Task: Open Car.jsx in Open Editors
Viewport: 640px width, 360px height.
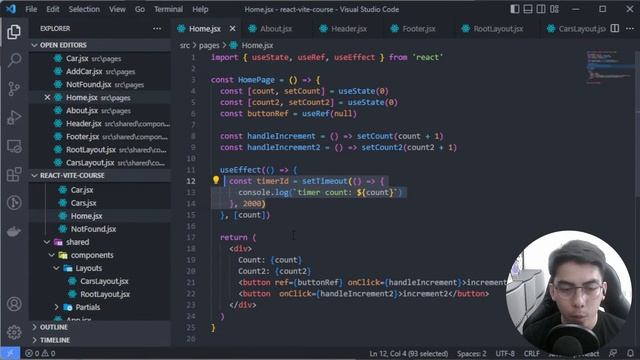Action: [99, 58]
